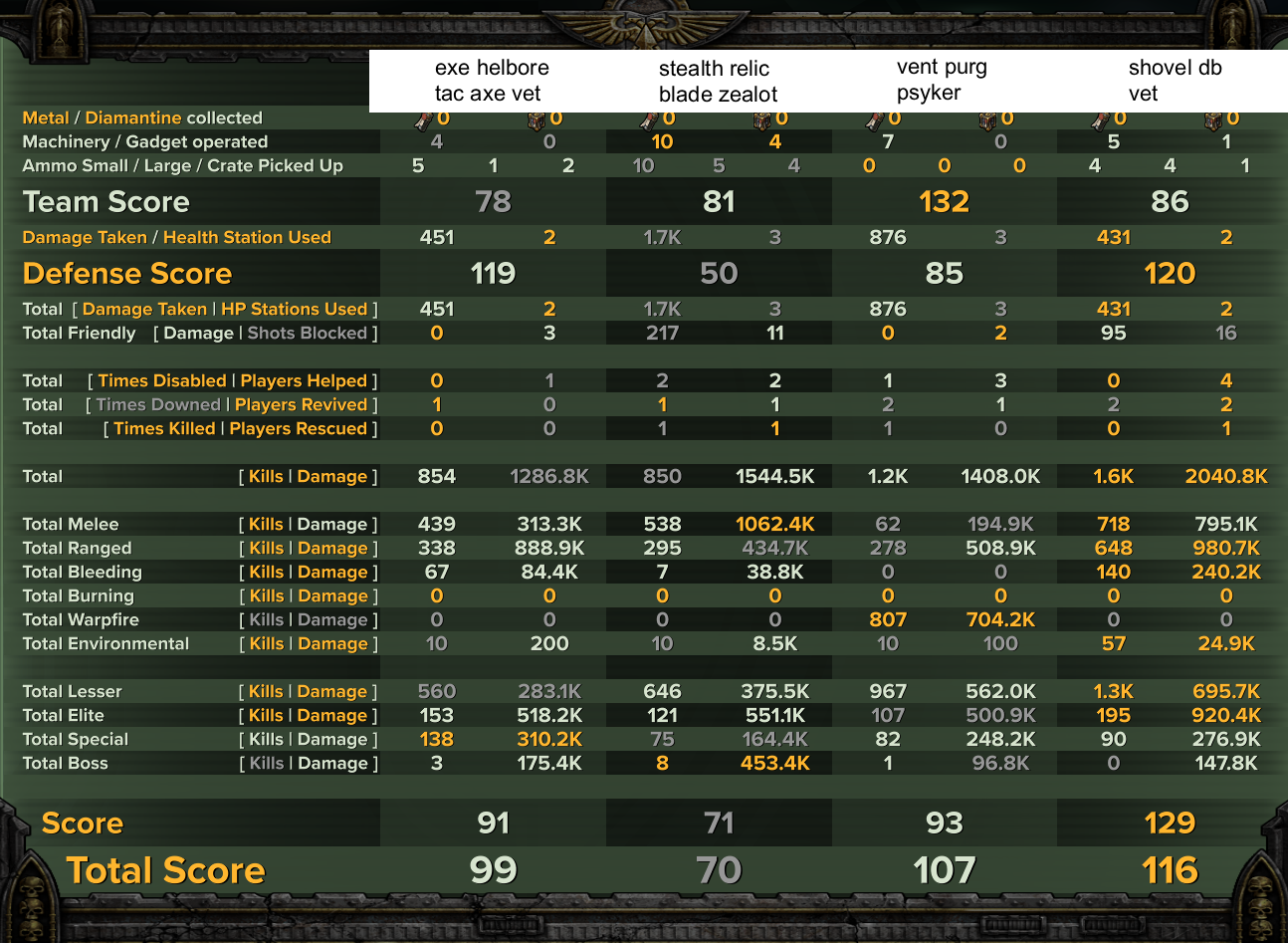Click the total damage value 2040.8K

[1226, 476]
